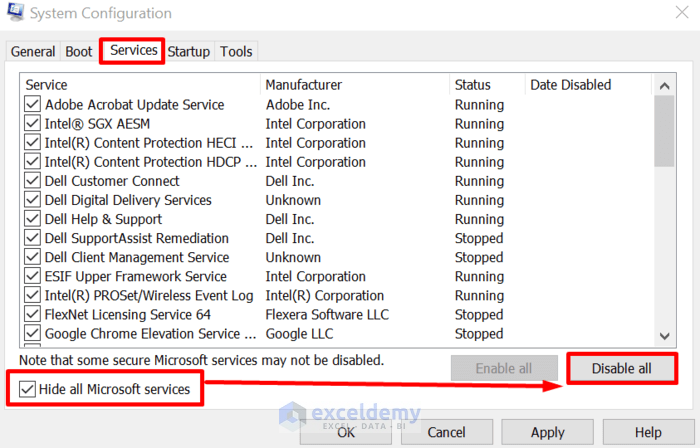The height and width of the screenshot is (448, 700).
Task: Sort services by Status column header
Action: [x=473, y=85]
